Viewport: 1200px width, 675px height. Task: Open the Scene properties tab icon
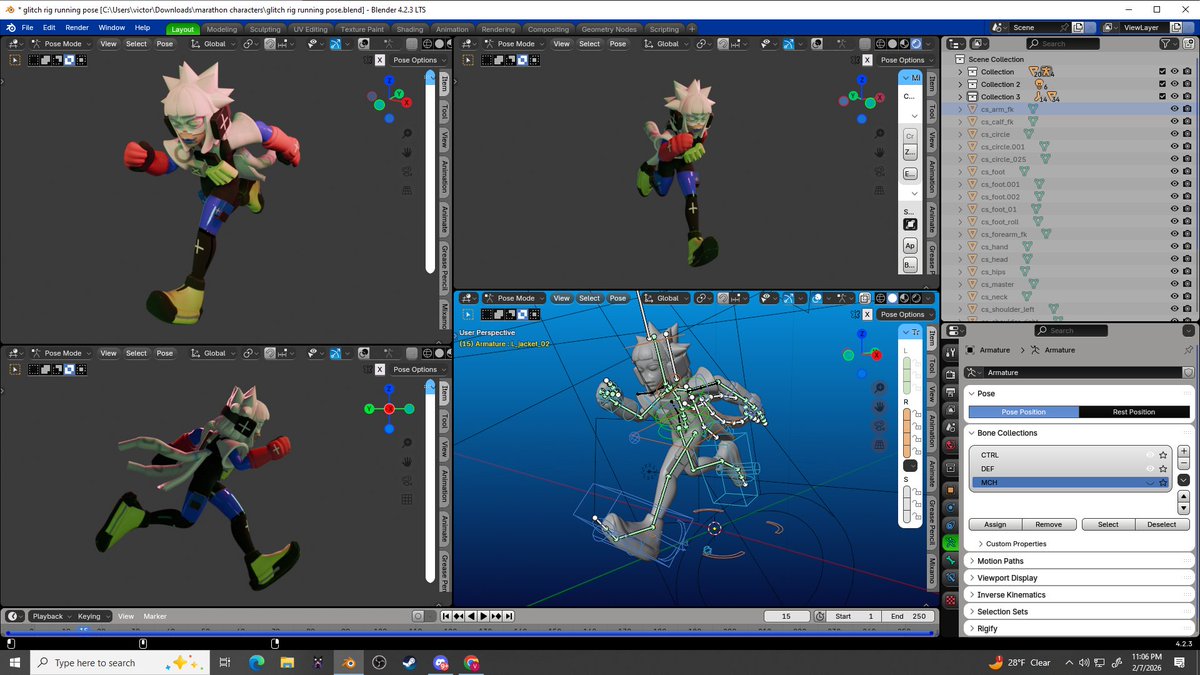[950, 427]
